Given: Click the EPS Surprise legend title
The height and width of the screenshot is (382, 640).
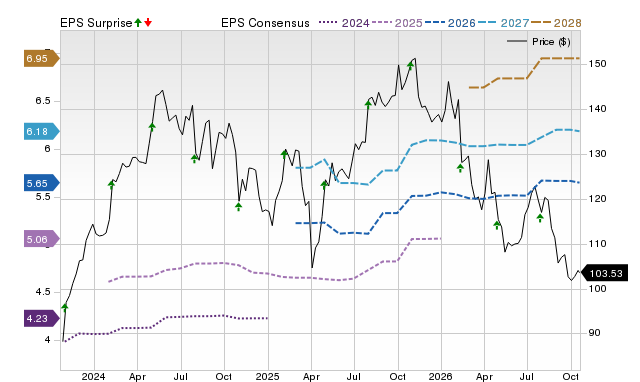Looking at the screenshot, I should pyautogui.click(x=96, y=23).
